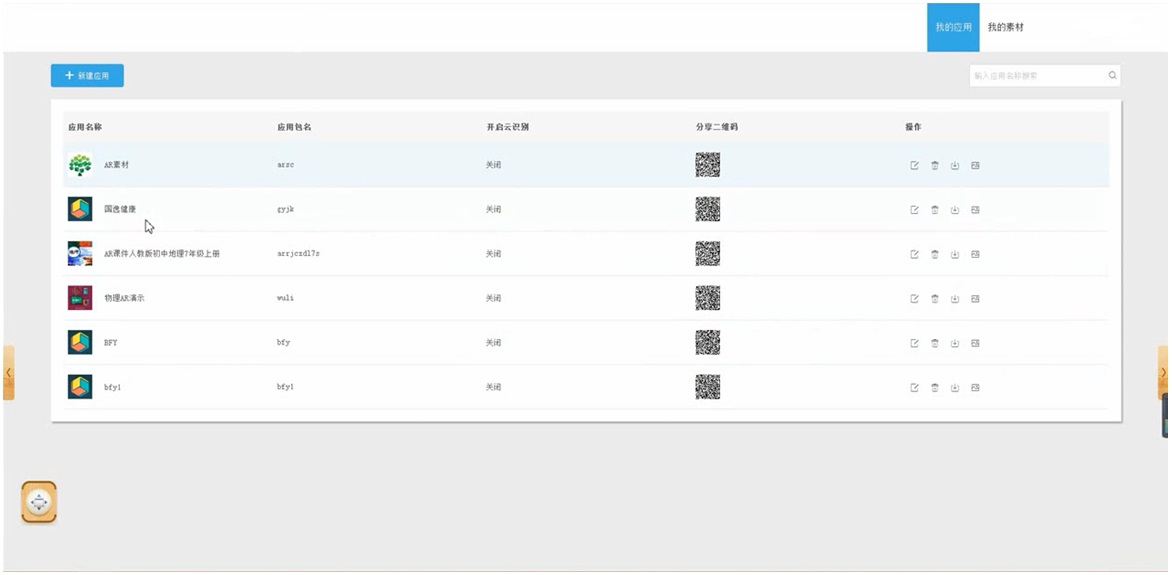
Task: Select the app name BFY
Action: (x=111, y=342)
